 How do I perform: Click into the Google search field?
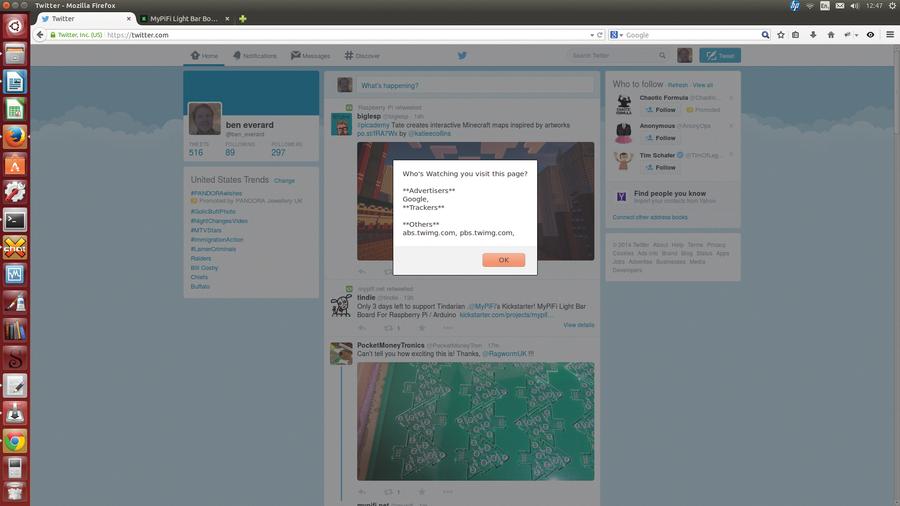[x=692, y=35]
